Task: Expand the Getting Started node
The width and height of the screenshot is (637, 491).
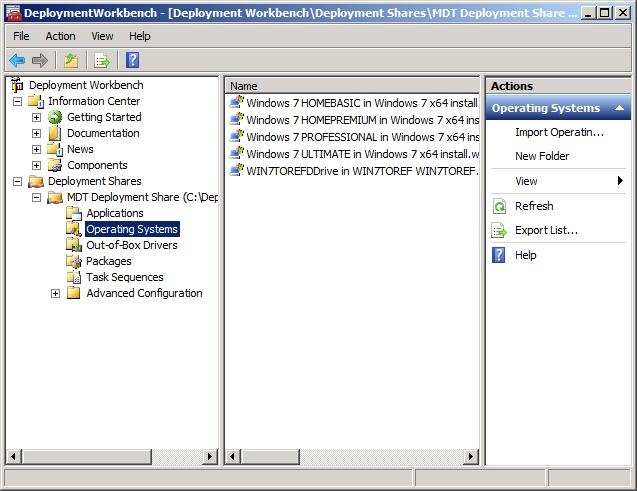Action: coord(37,117)
